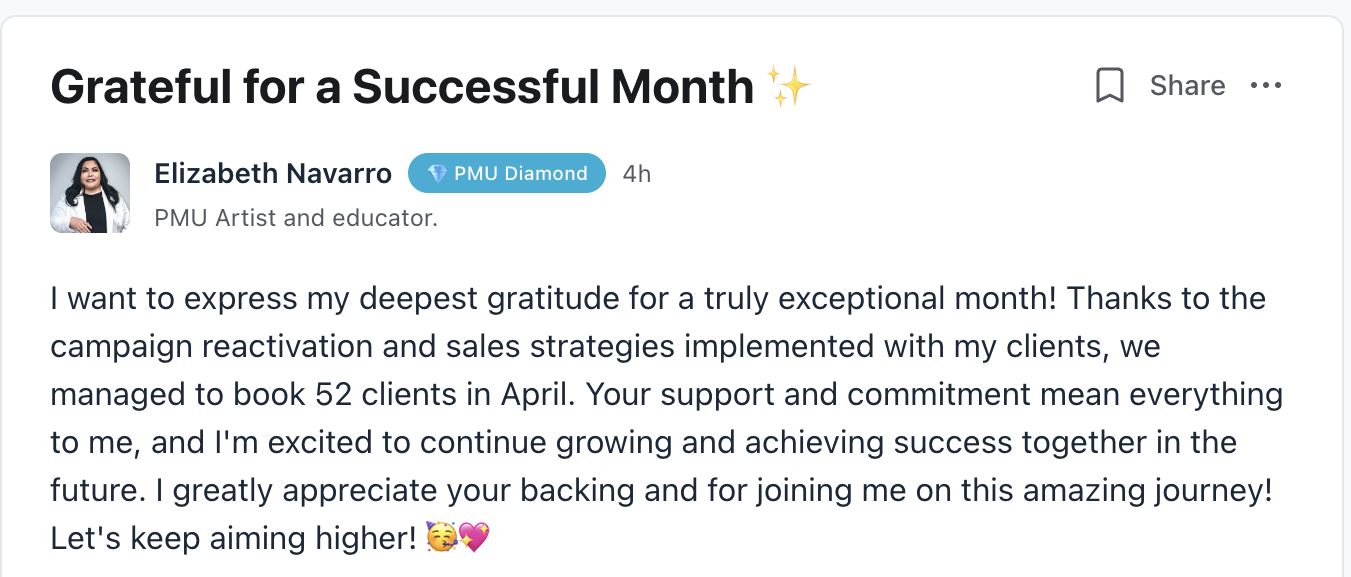Click the phrase "amazing journey" in the post

[1135, 490]
